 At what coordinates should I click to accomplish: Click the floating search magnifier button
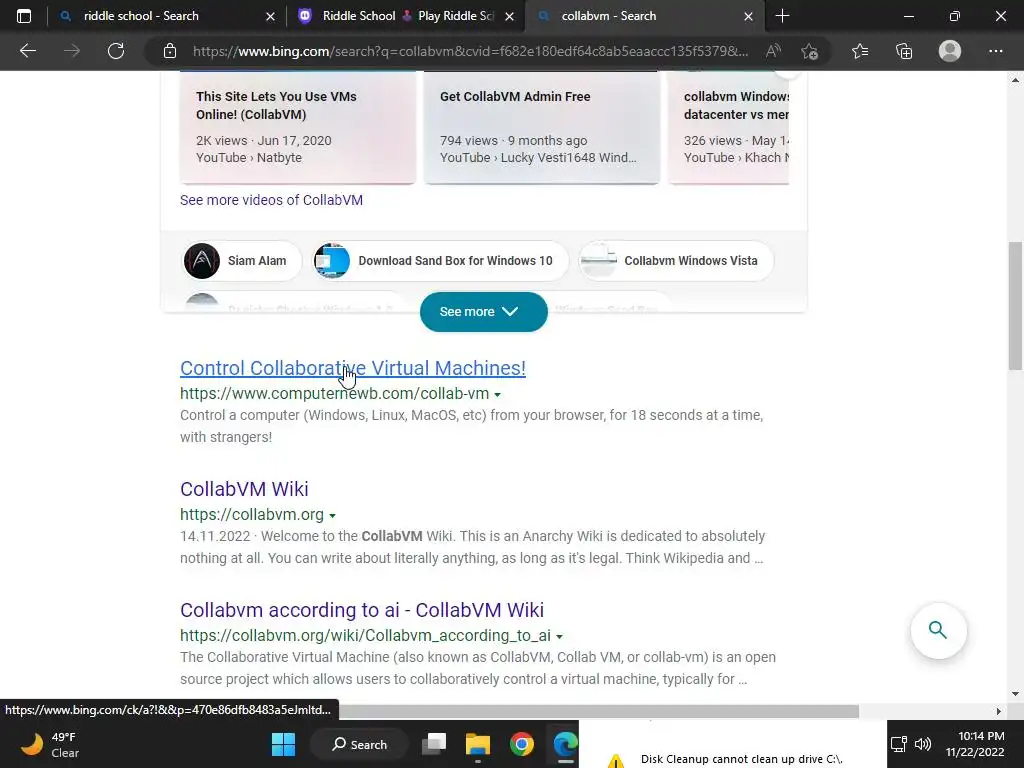pyautogui.click(x=938, y=630)
